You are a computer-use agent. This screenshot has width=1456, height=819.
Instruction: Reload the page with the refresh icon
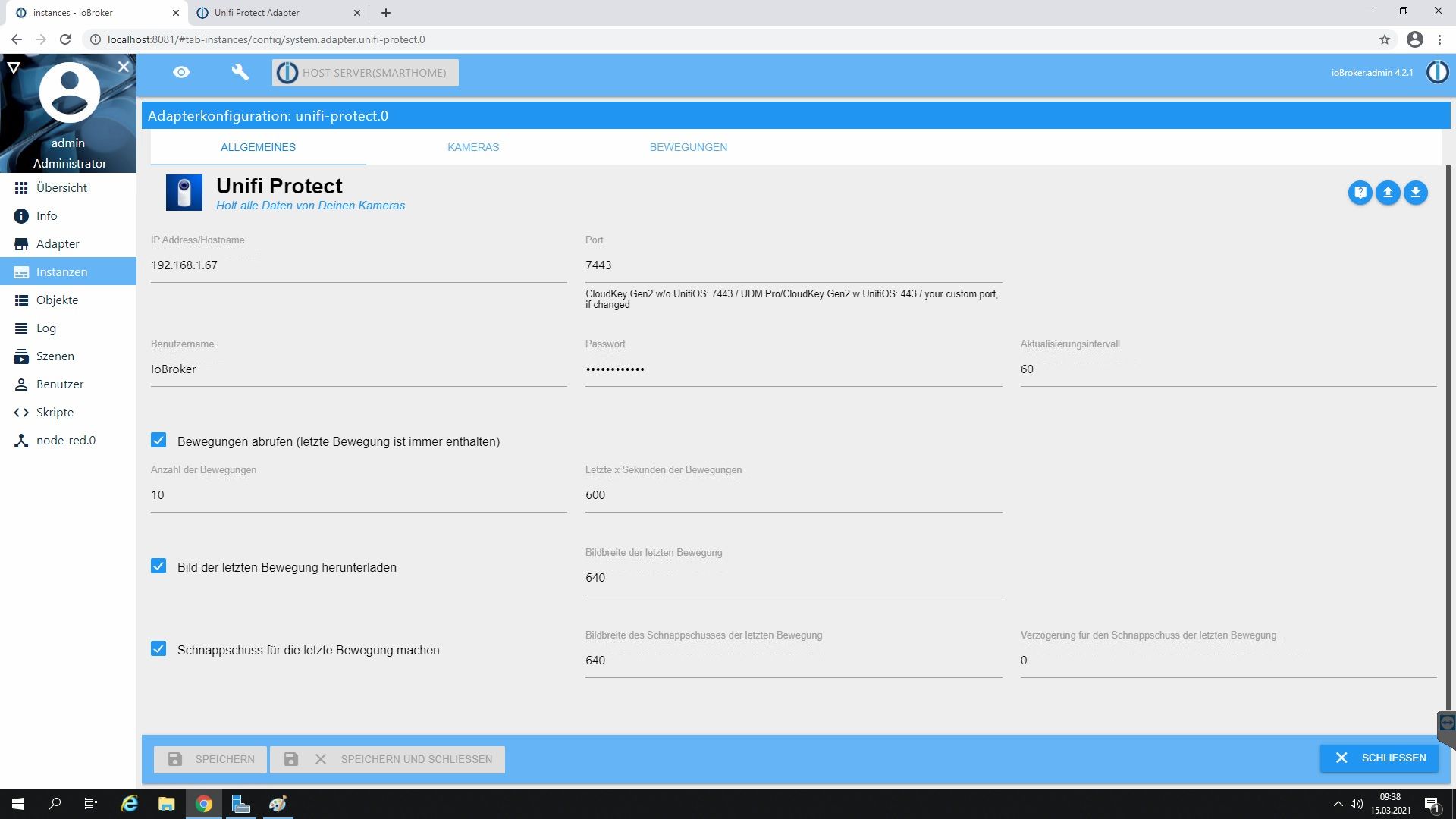pyautogui.click(x=65, y=39)
